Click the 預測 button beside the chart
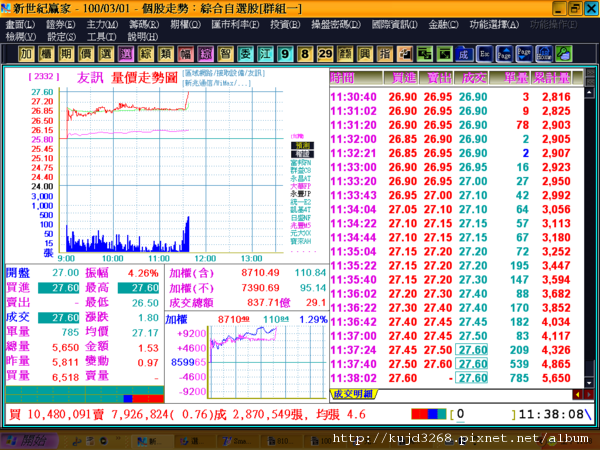Image resolution: width=600 pixels, height=450 pixels. (302, 146)
